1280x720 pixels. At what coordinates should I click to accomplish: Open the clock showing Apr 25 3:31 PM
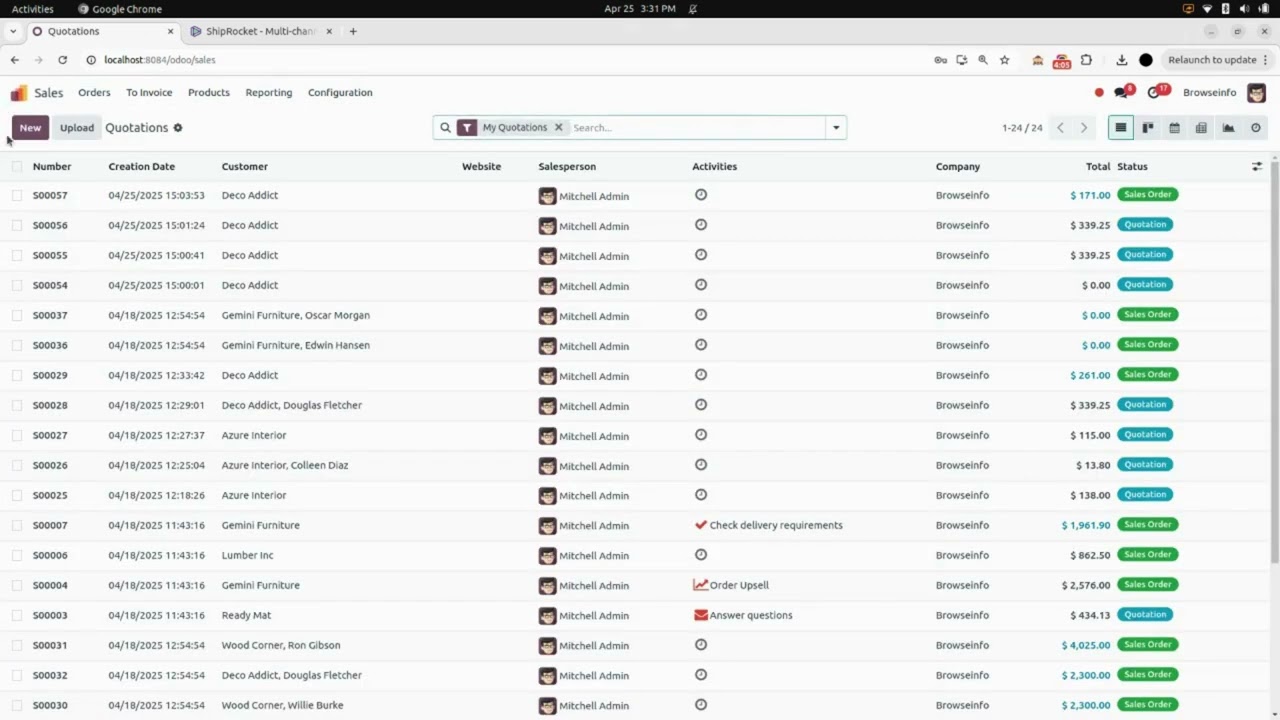point(640,9)
